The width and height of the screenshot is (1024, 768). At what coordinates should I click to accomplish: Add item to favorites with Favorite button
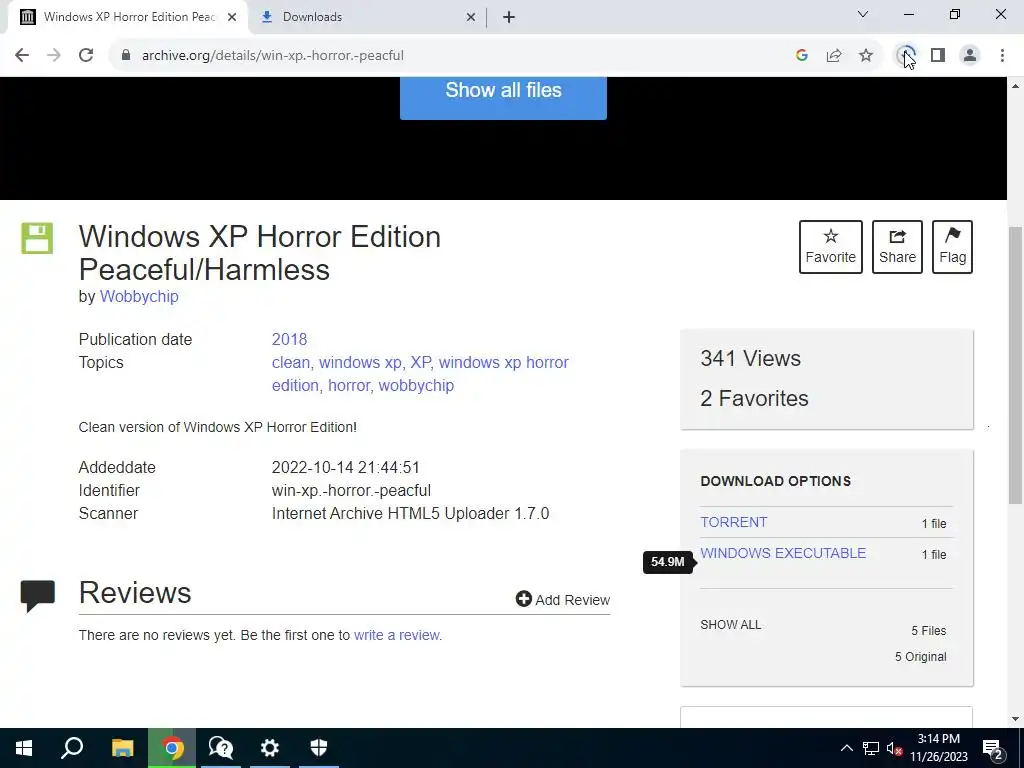click(x=831, y=247)
